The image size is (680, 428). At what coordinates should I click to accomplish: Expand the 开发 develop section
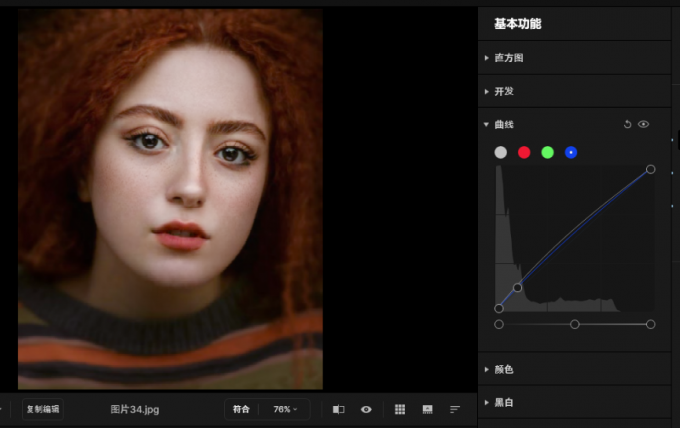[503, 91]
